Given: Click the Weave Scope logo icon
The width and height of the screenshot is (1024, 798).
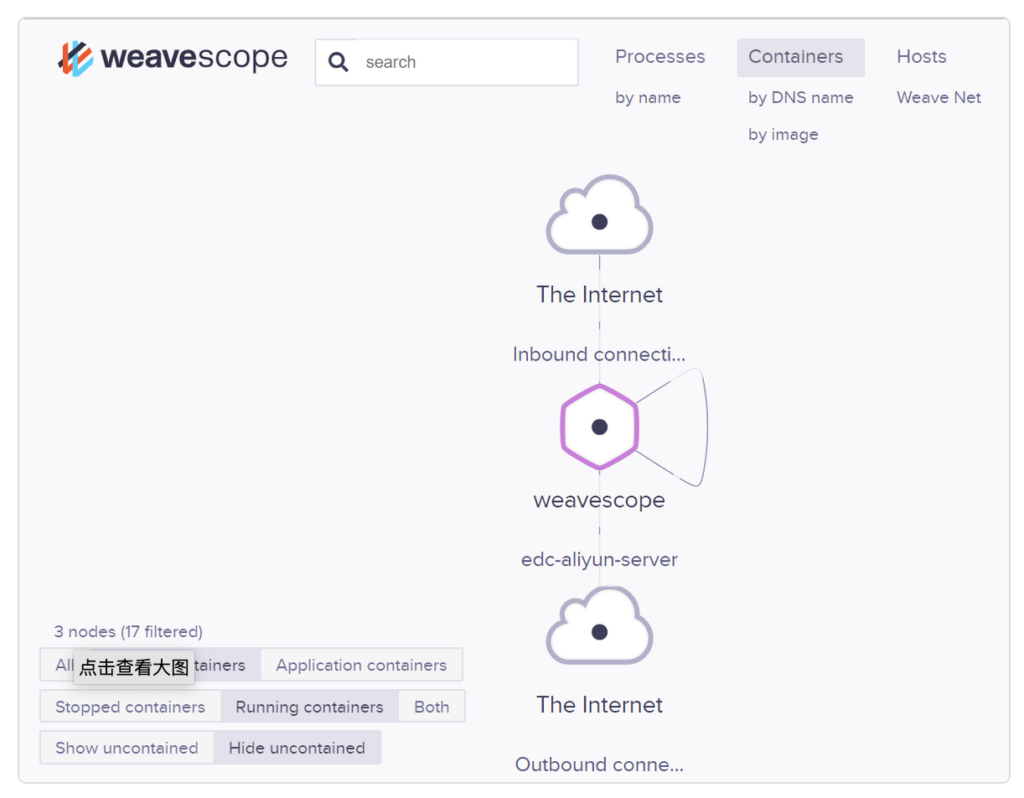Looking at the screenshot, I should [x=75, y=58].
